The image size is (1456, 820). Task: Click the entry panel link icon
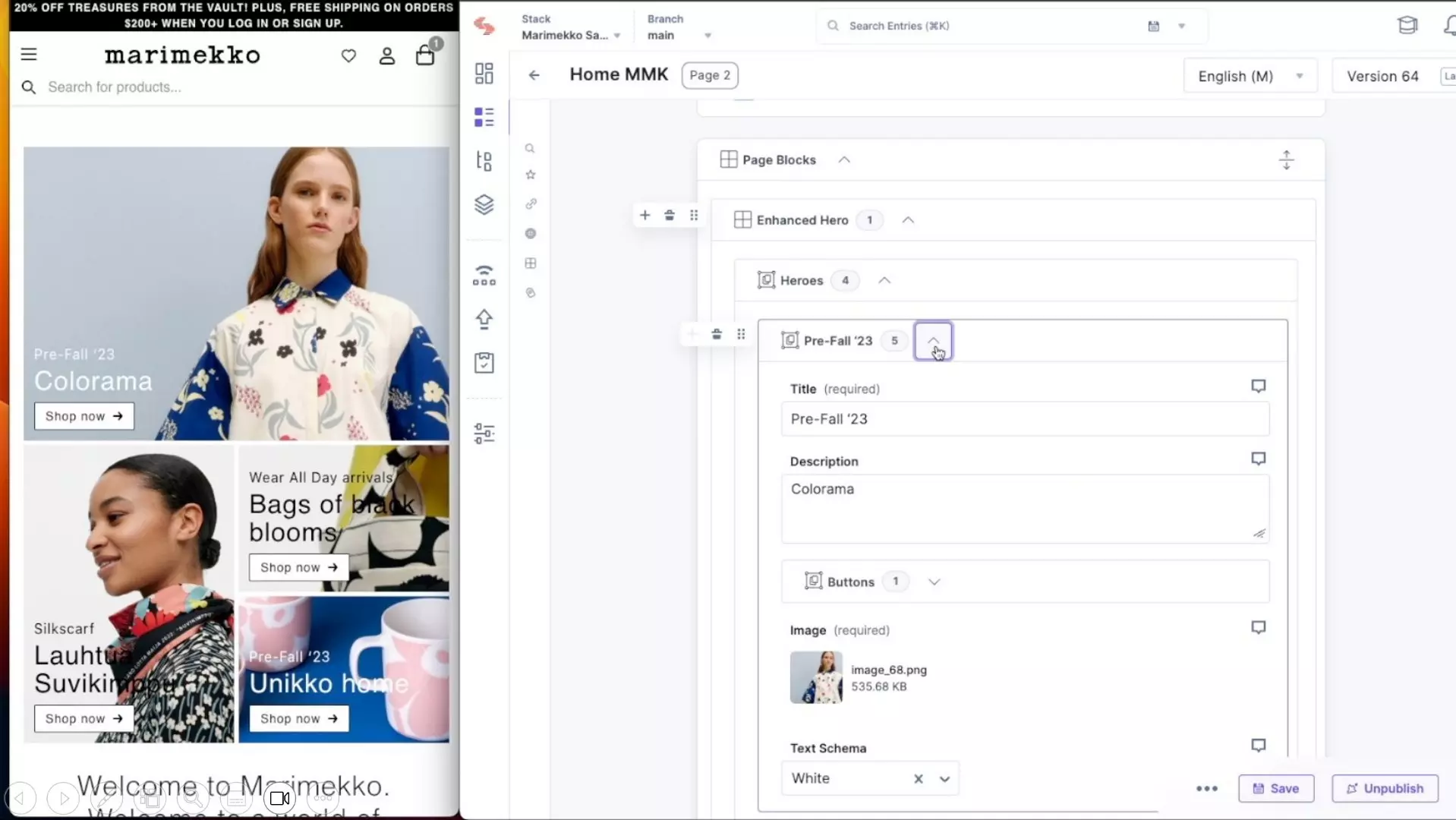point(531,204)
